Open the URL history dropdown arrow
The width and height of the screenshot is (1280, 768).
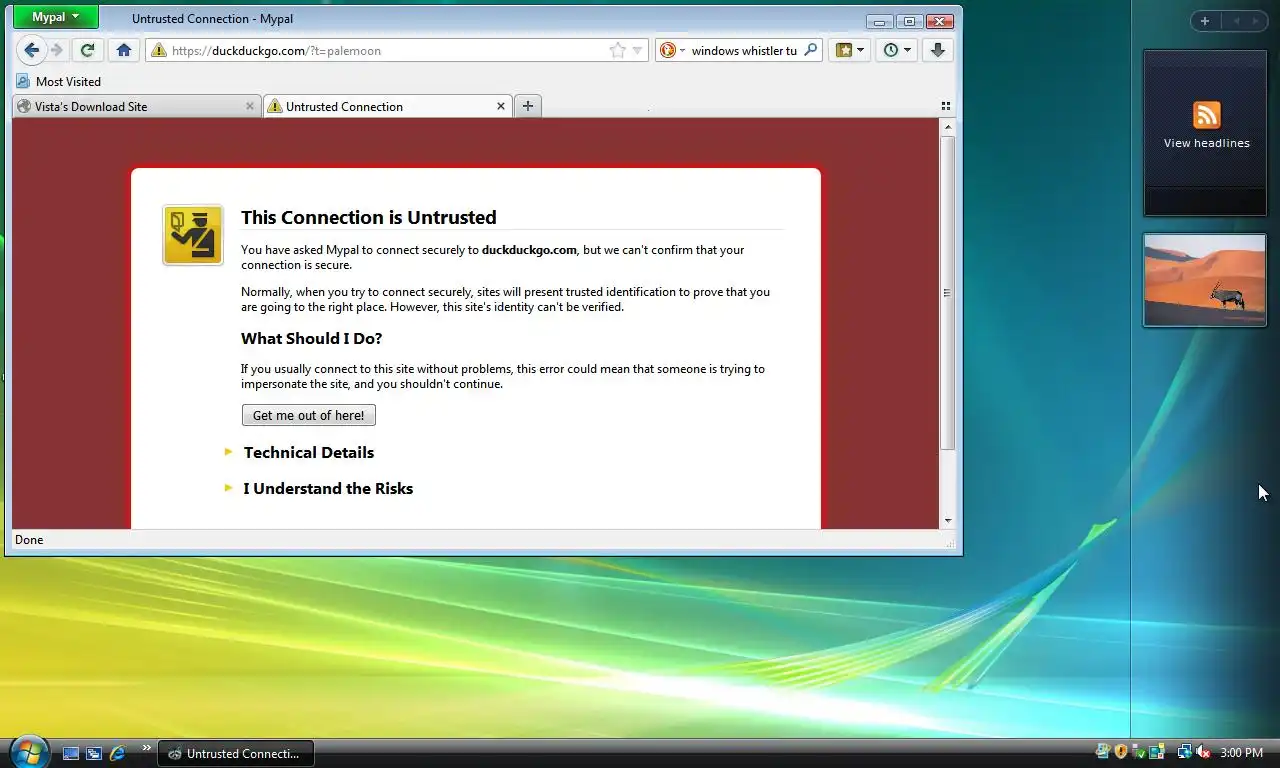point(637,50)
